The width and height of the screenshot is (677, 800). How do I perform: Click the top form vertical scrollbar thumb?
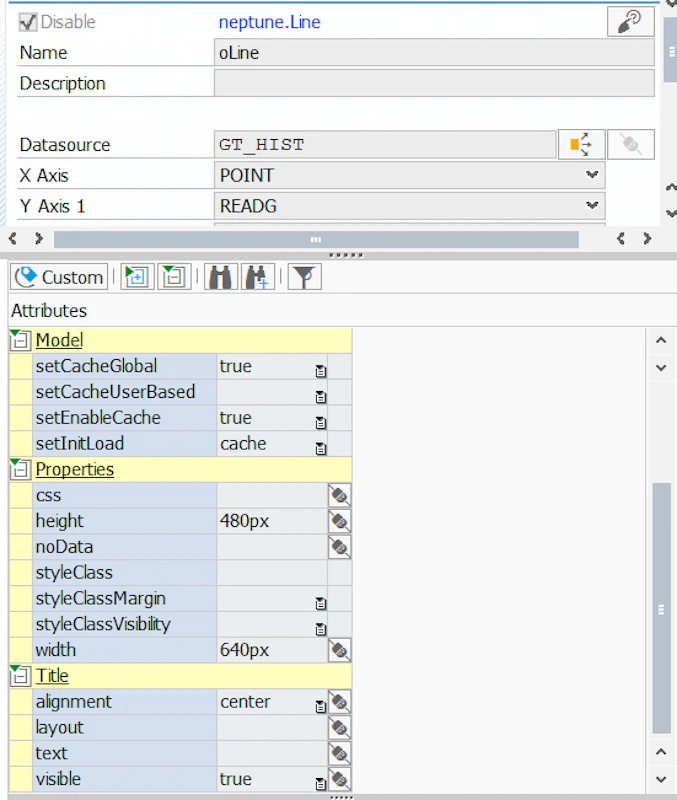point(671,51)
